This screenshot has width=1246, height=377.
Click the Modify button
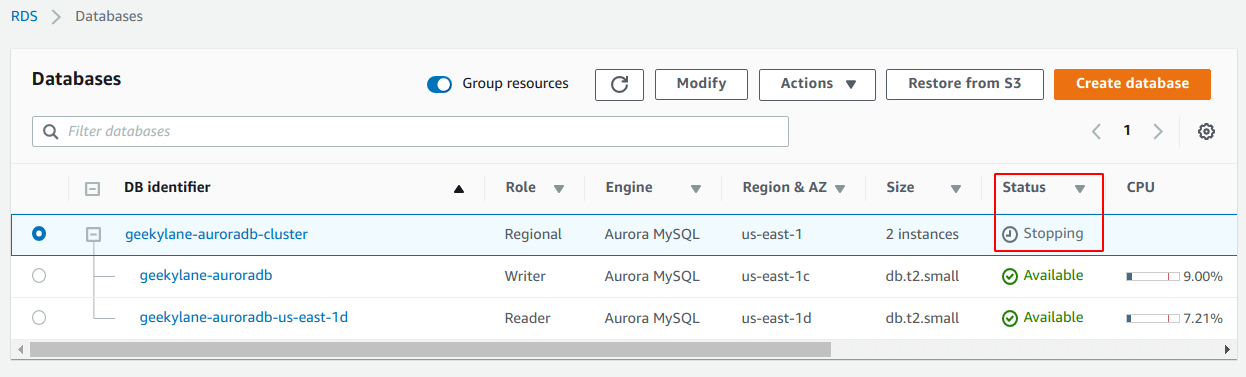pos(701,84)
